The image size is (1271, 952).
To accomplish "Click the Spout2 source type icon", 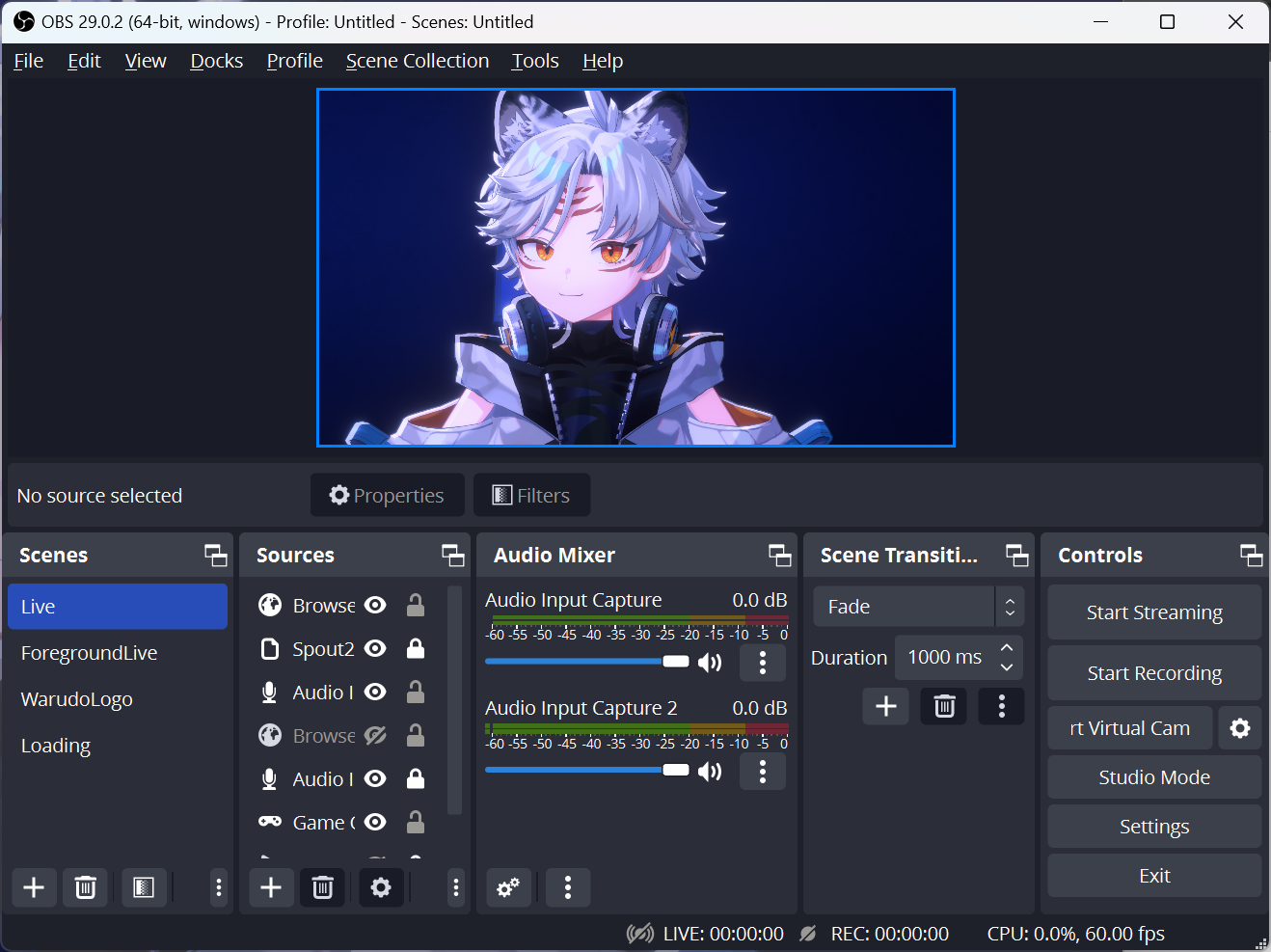I will click(270, 649).
